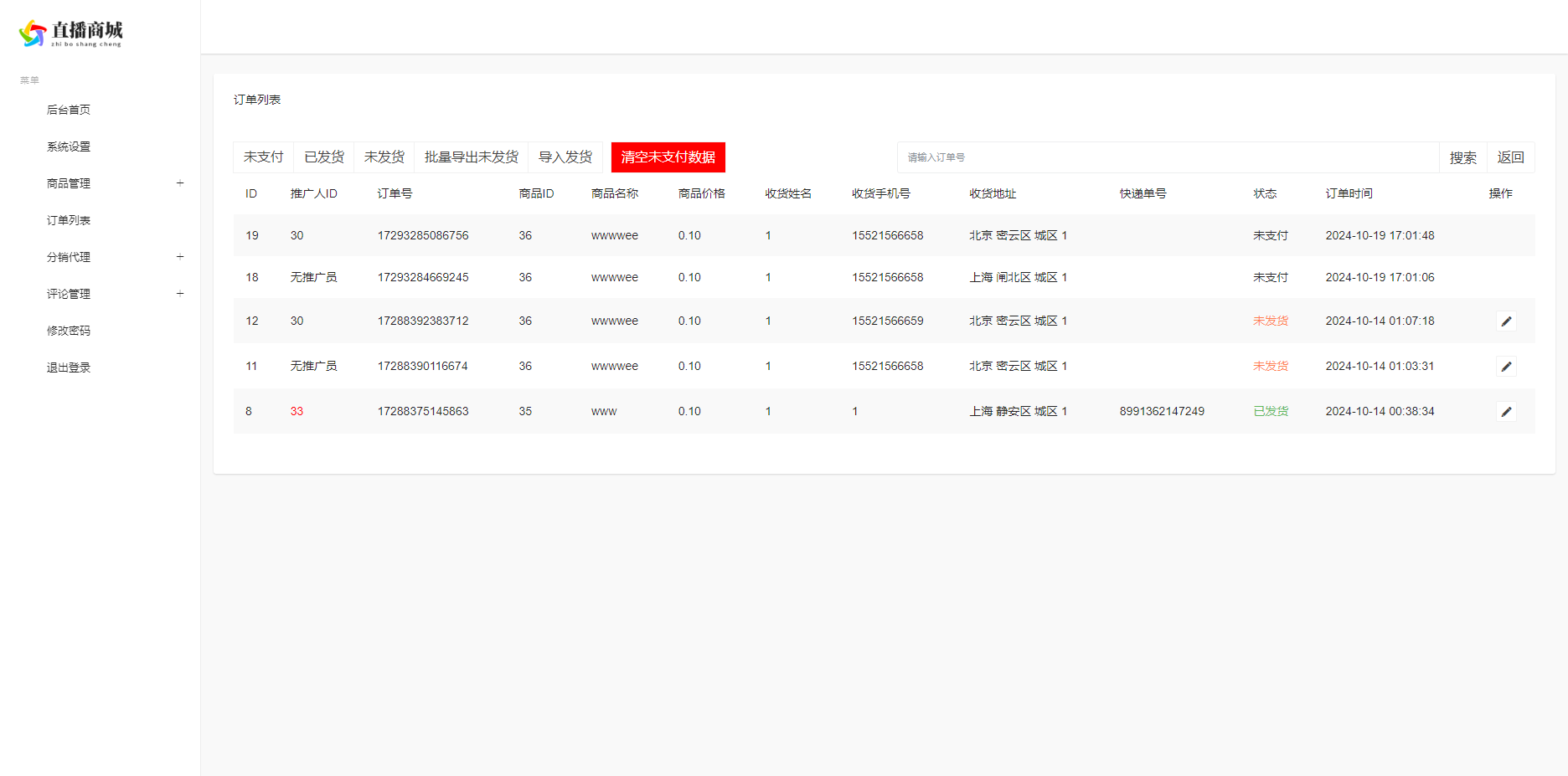Click timestamp 2024-10-19 17:01:48
The image size is (1568, 776).
point(1380,235)
